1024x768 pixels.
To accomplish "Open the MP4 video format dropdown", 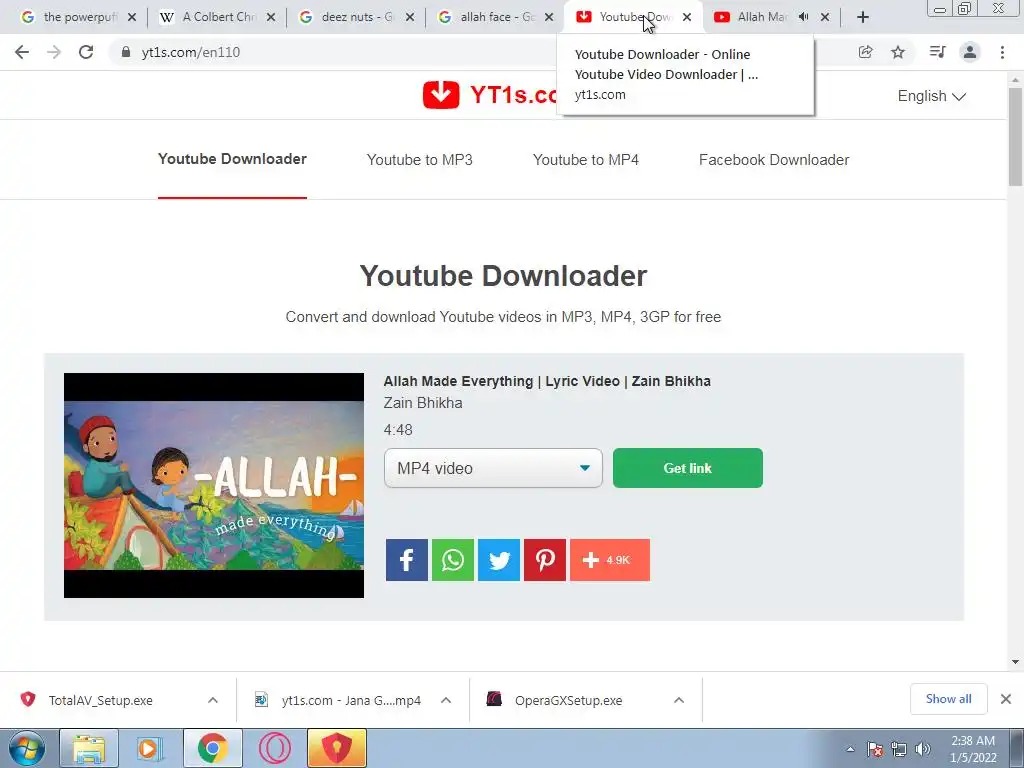I will tap(493, 468).
